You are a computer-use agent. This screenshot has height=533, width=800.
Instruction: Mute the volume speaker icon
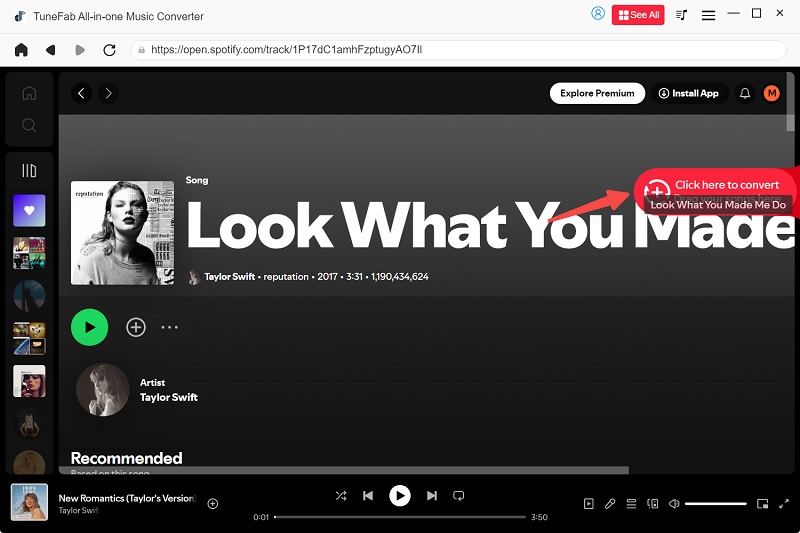[x=674, y=504]
